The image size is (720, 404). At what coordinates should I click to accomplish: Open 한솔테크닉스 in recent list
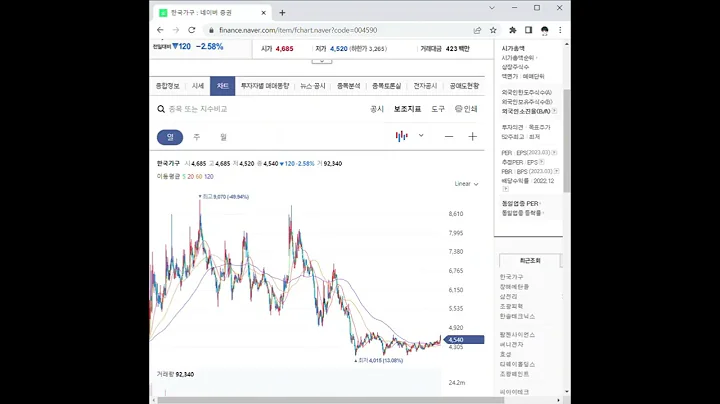517,316
